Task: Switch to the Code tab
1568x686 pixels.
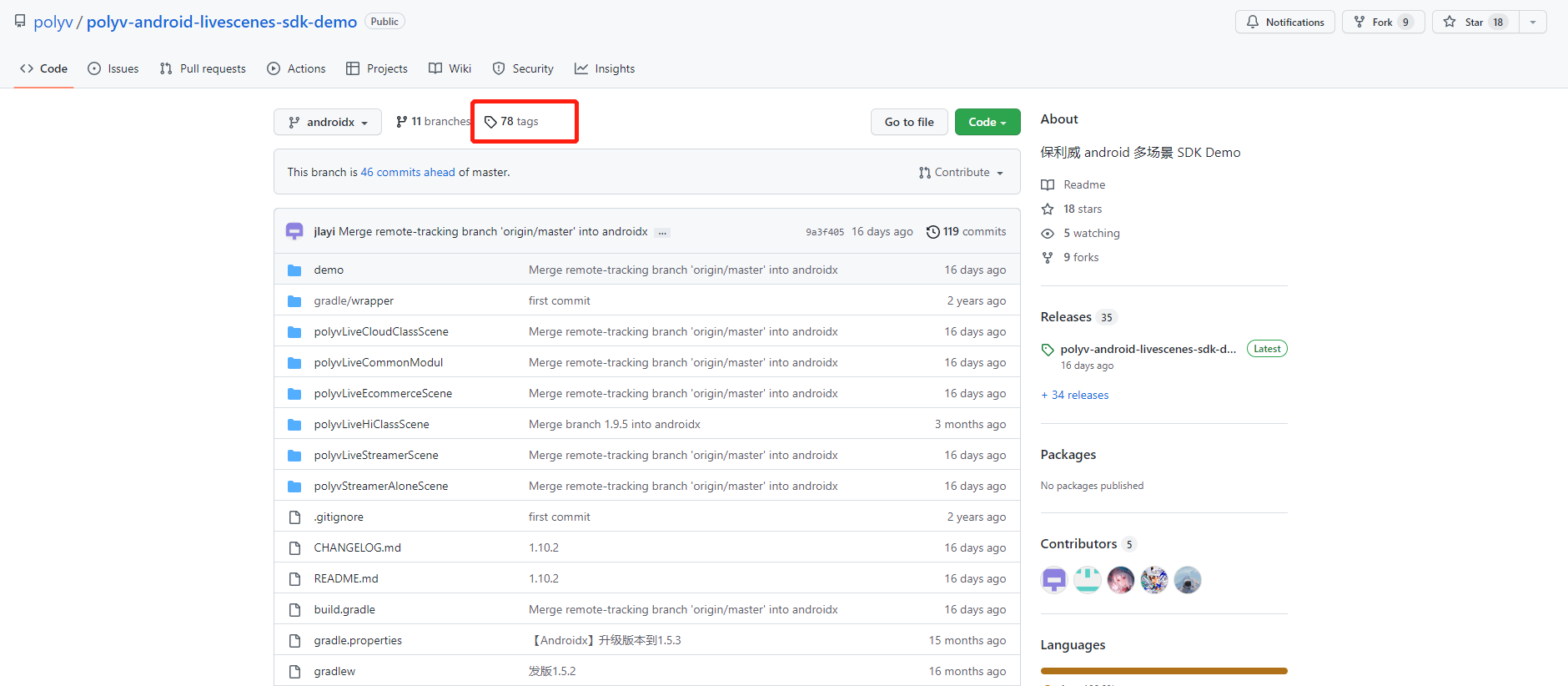Action: point(44,68)
